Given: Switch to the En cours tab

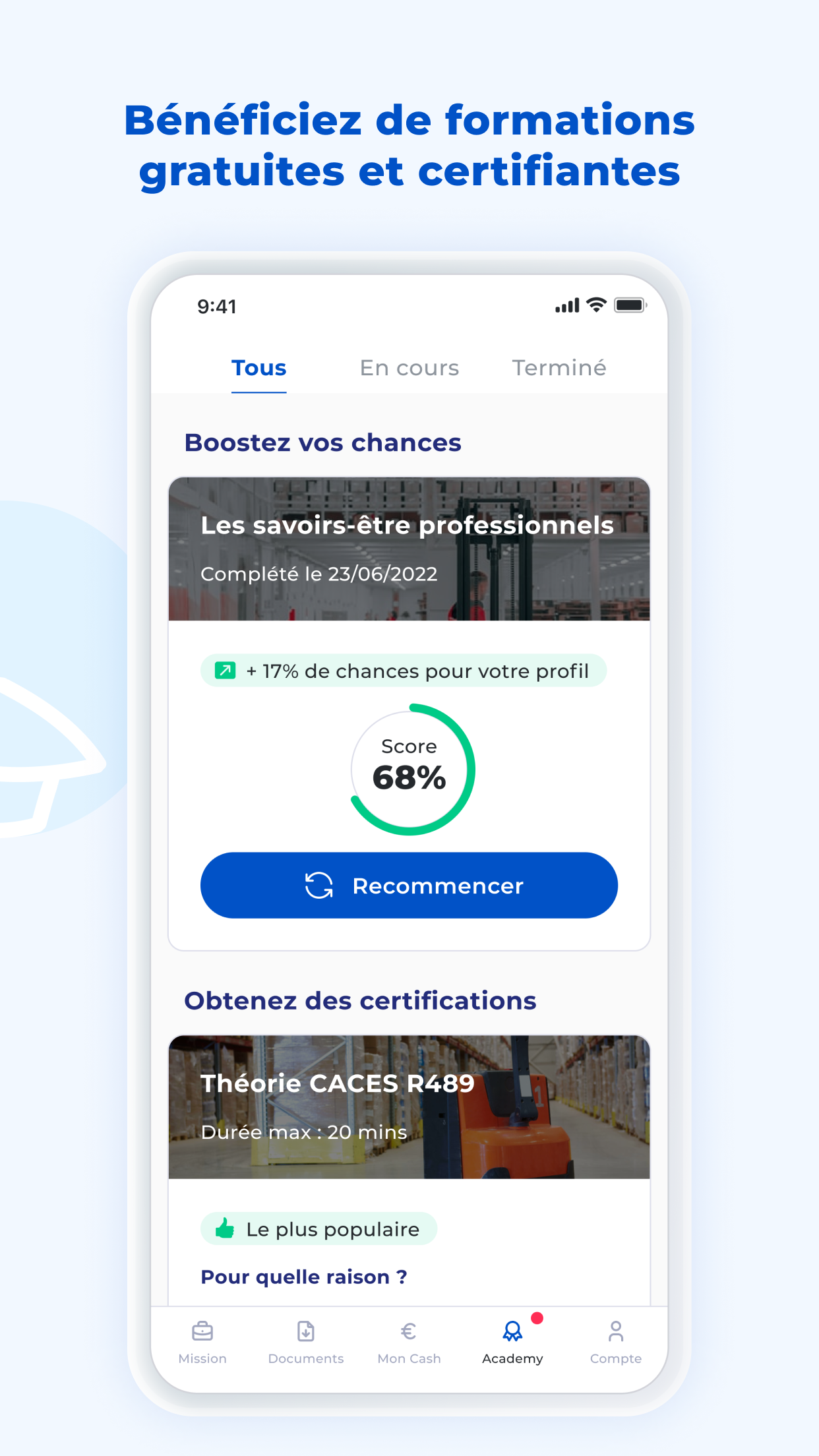Looking at the screenshot, I should coord(409,368).
